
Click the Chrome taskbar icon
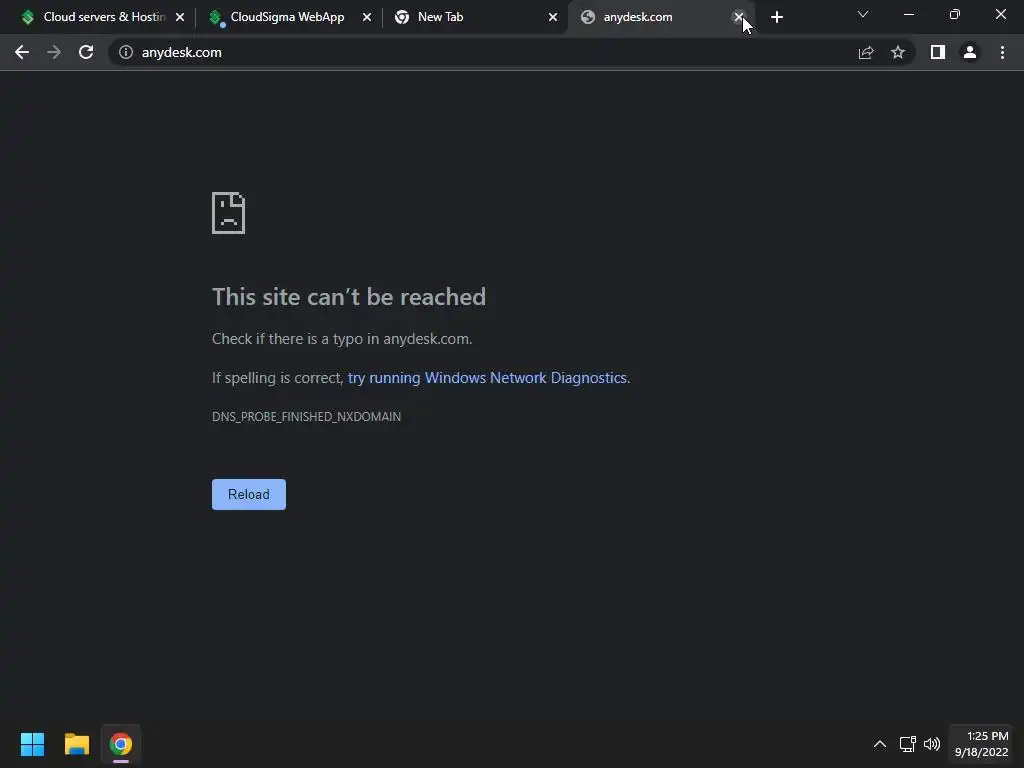coord(121,744)
